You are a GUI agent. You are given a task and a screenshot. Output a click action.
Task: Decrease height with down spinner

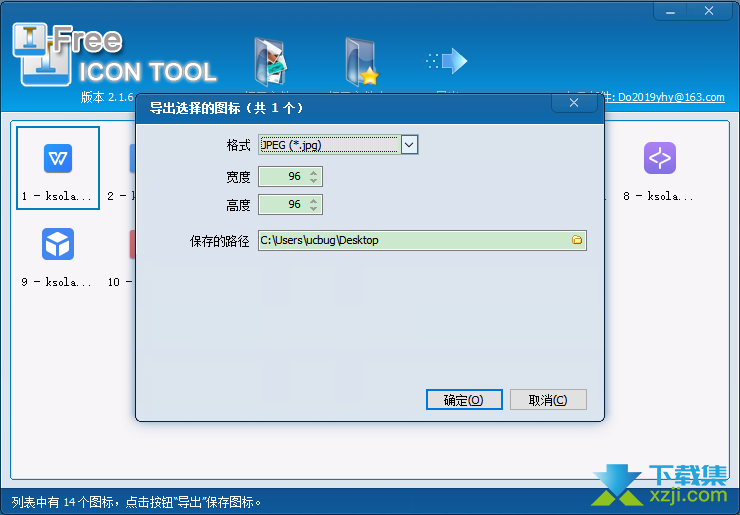pos(314,209)
